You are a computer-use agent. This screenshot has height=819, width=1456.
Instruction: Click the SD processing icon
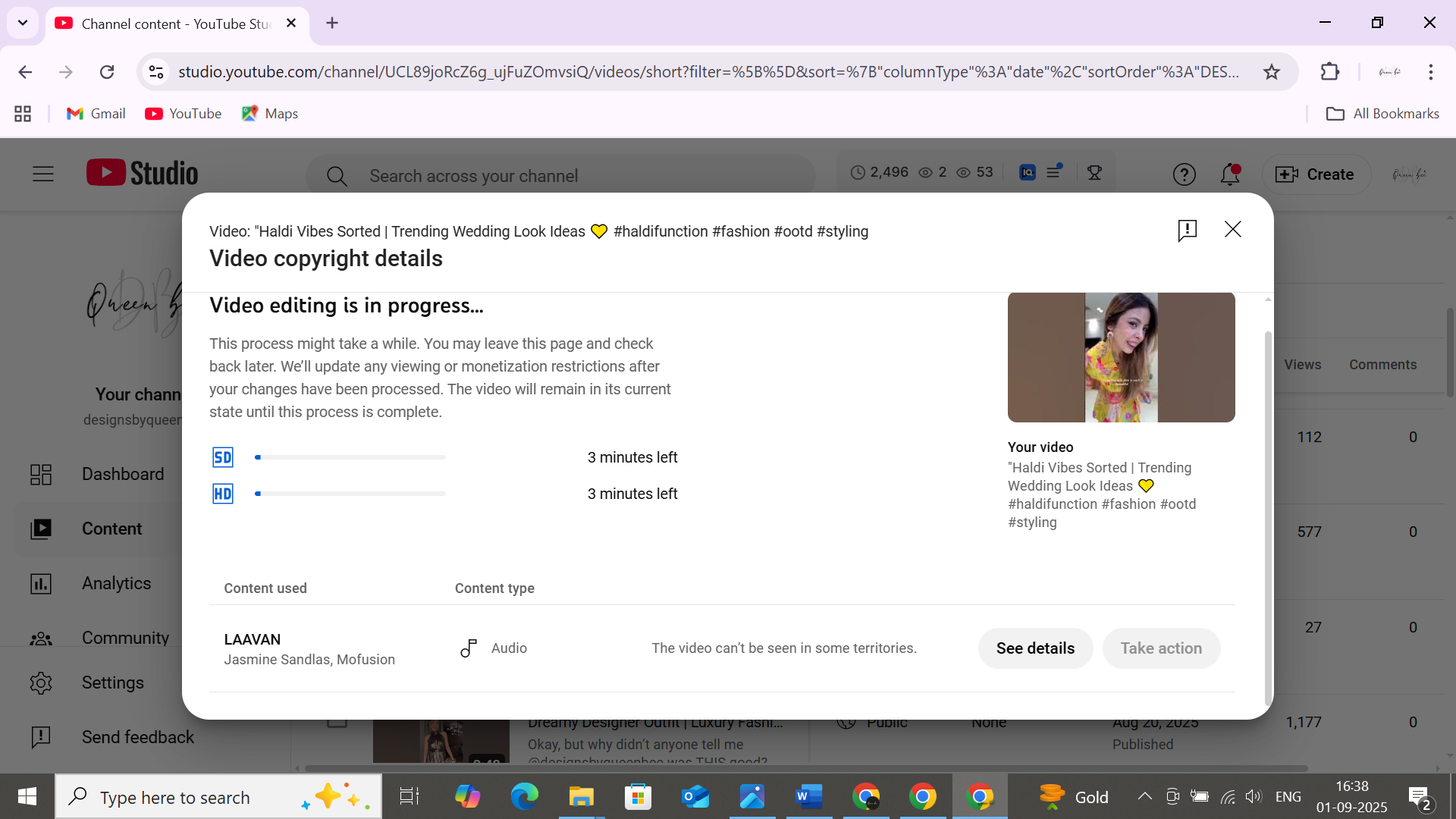pos(222,457)
